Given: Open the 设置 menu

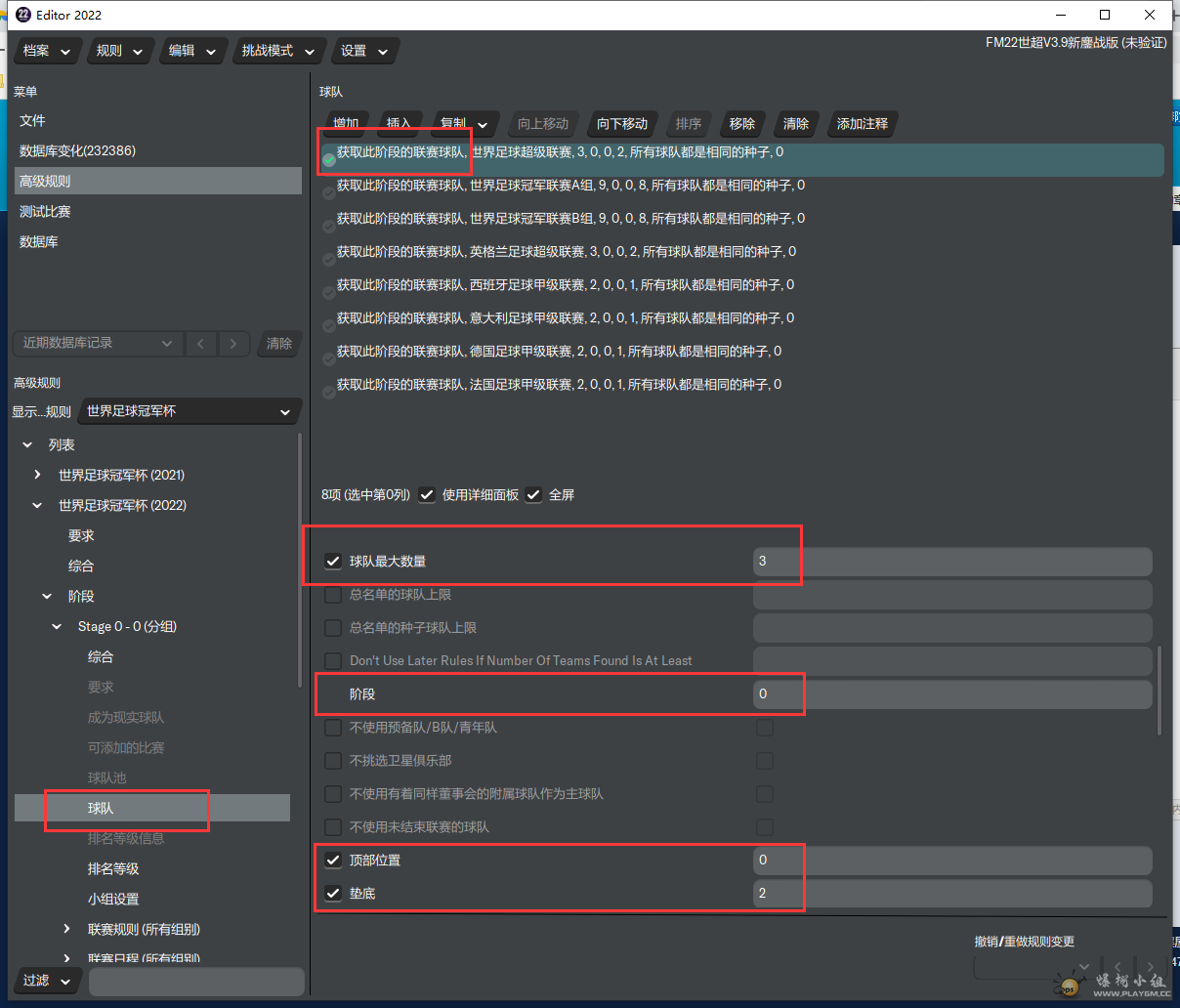Looking at the screenshot, I should 364,51.
